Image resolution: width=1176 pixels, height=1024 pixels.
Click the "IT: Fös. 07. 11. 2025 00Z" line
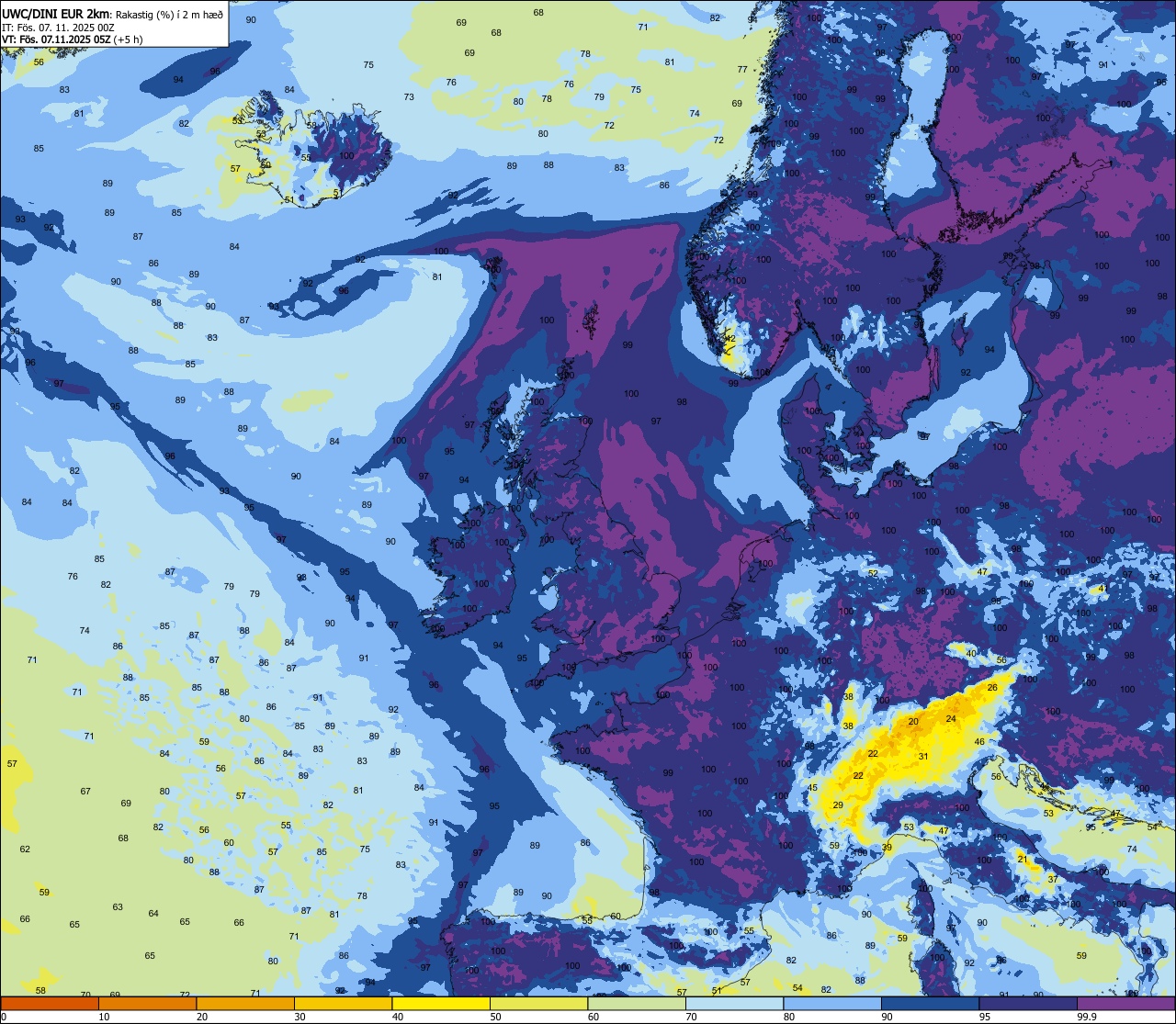point(58,27)
